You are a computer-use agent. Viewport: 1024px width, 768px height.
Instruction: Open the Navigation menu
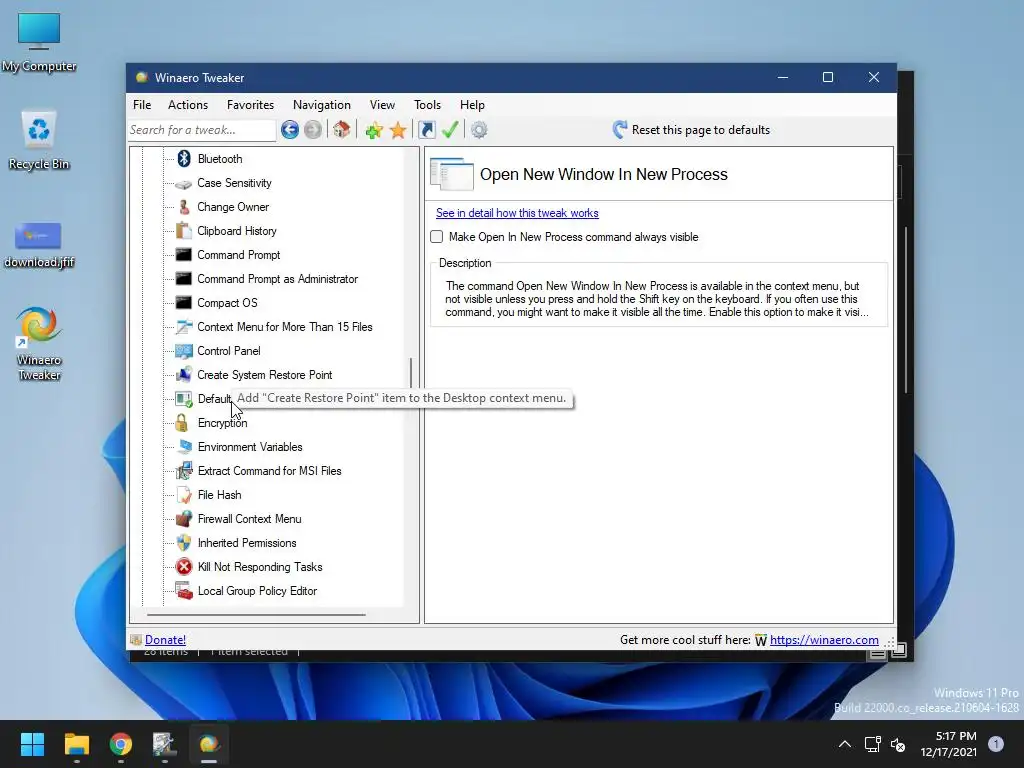tap(321, 105)
